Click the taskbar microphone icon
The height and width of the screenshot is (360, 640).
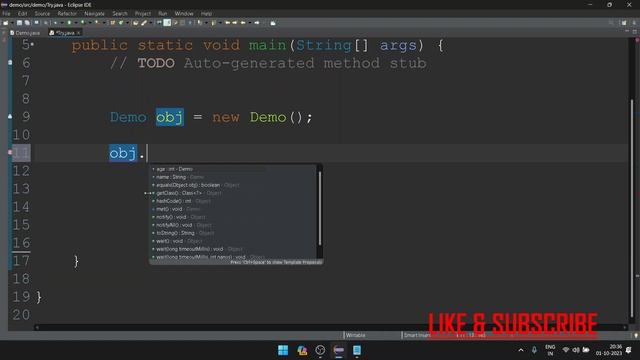coord(534,350)
